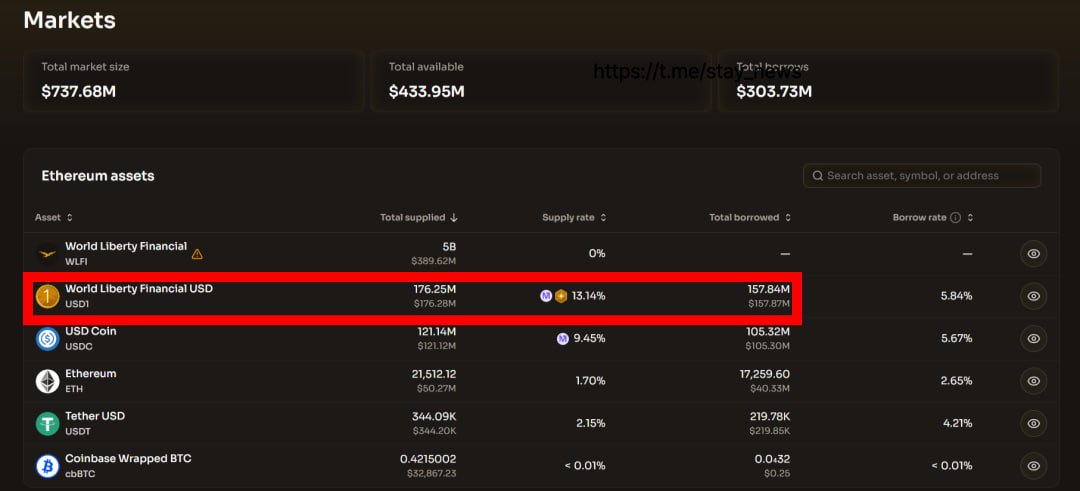Click Tether borrow rate 4.21%
This screenshot has height=491, width=1080.
[957, 423]
